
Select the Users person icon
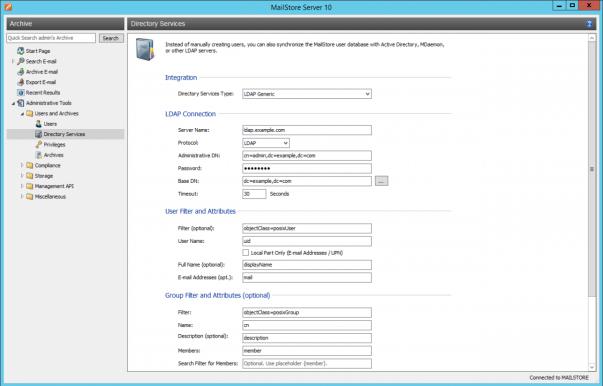(38, 124)
